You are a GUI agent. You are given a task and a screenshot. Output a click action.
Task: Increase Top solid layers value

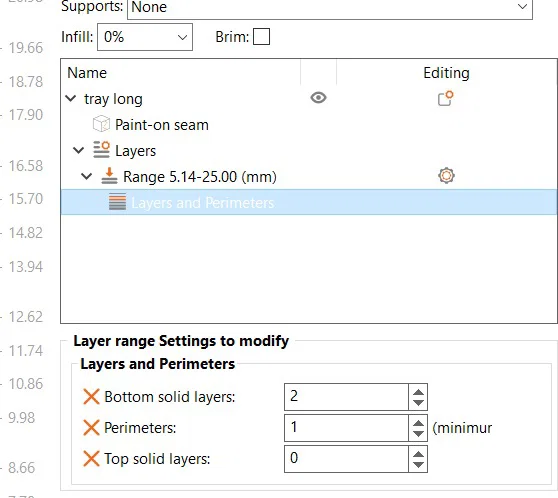click(x=418, y=454)
